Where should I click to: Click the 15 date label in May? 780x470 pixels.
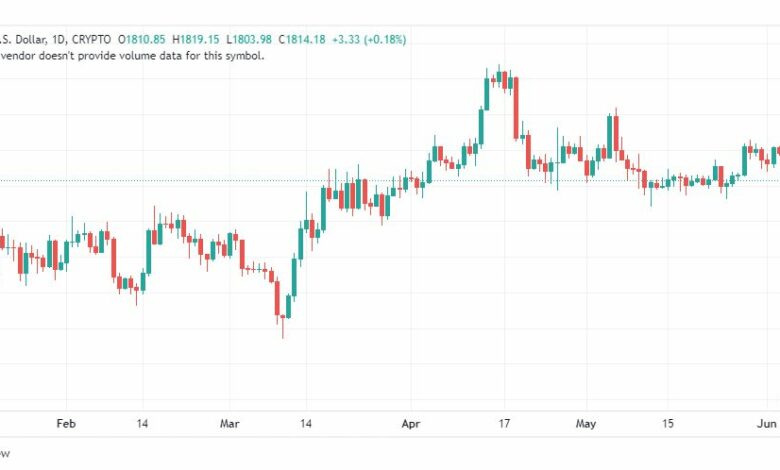pos(668,424)
